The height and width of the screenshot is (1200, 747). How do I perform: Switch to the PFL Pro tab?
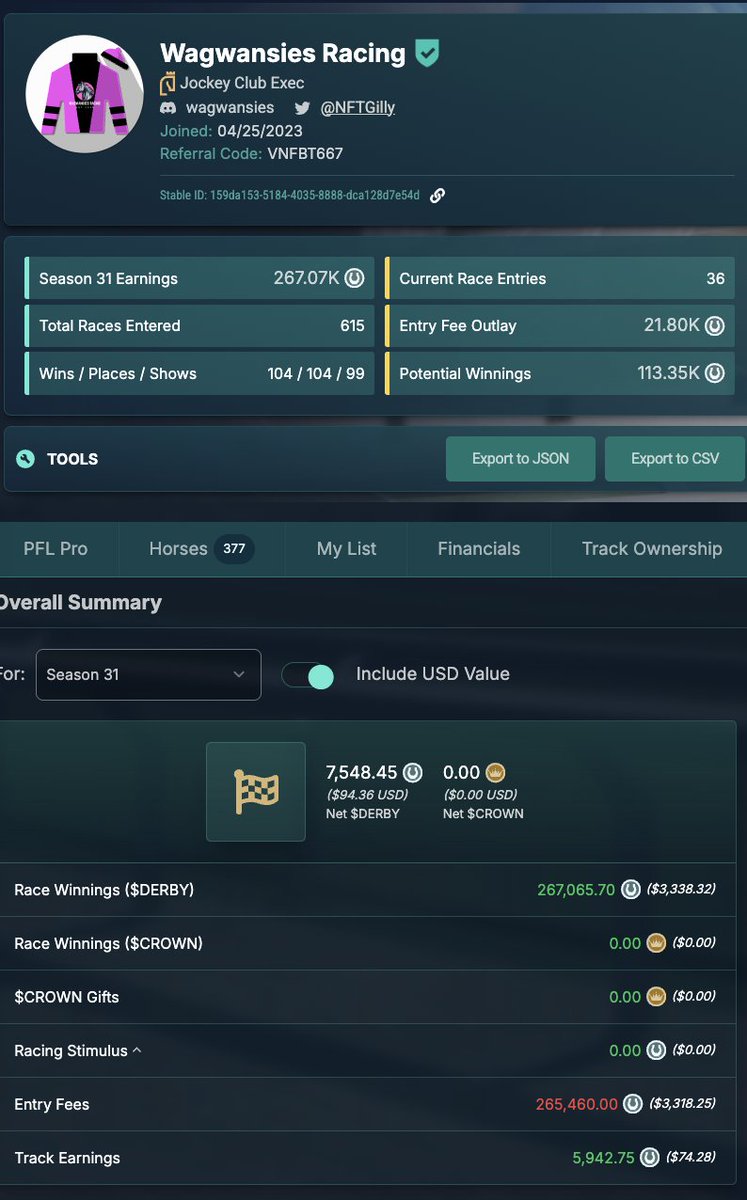[56, 548]
